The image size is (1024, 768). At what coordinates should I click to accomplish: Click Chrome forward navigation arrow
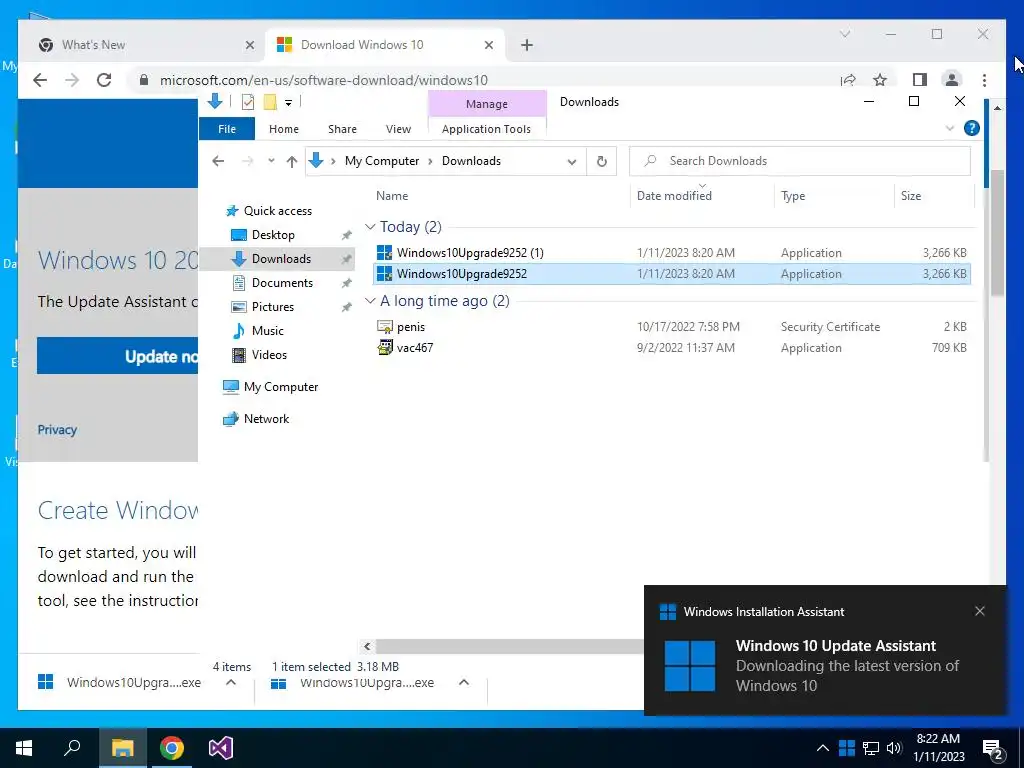(72, 80)
